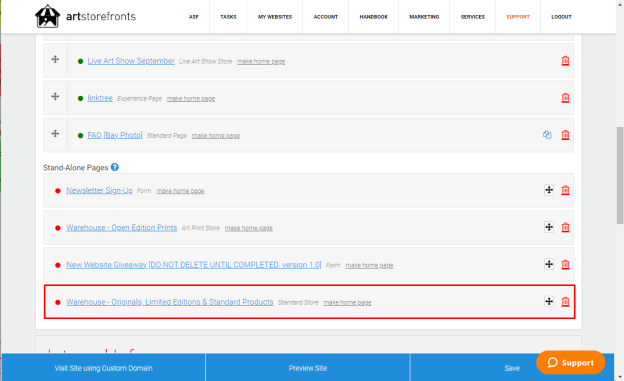Open Warehouse - Originals, Limited Editions link

pos(170,302)
